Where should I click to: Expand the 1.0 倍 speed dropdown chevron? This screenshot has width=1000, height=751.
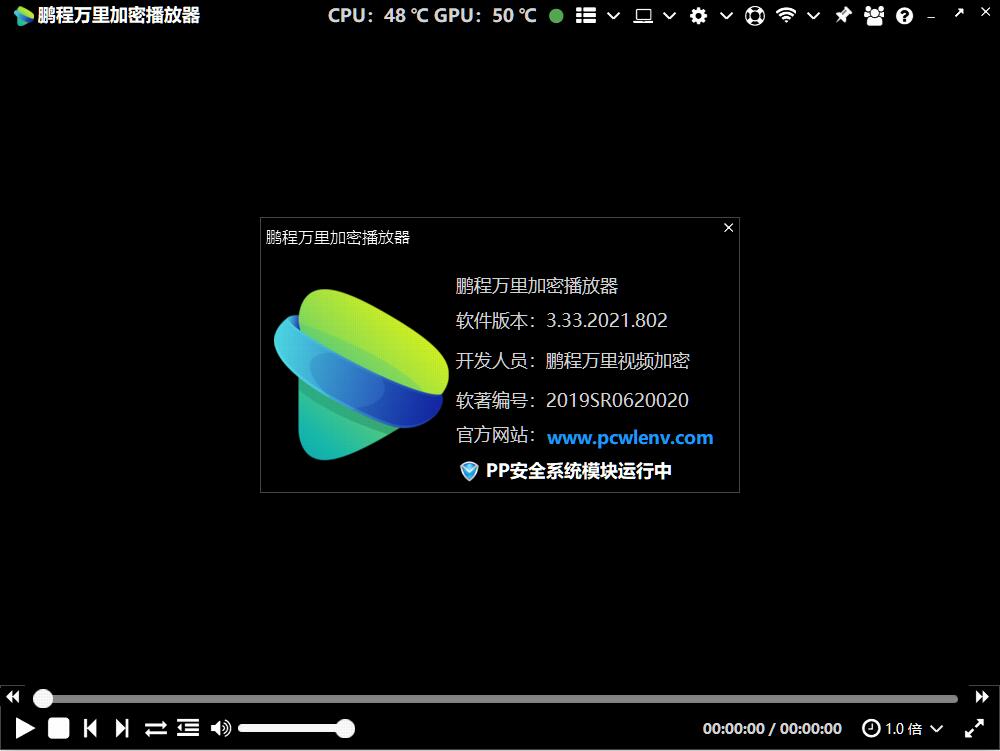point(936,729)
